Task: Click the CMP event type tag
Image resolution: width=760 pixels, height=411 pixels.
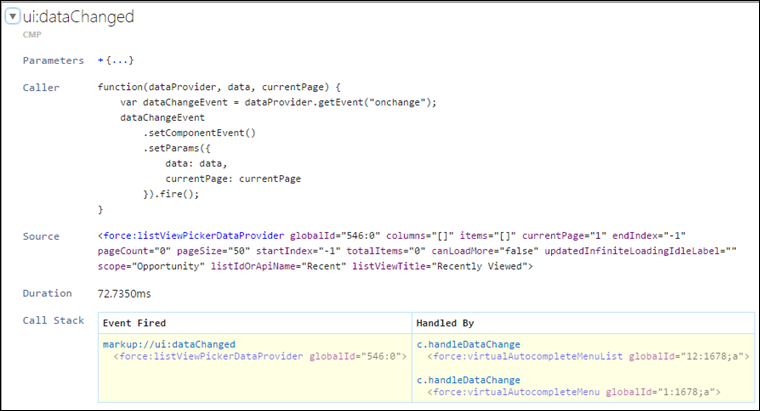Action: [32, 34]
